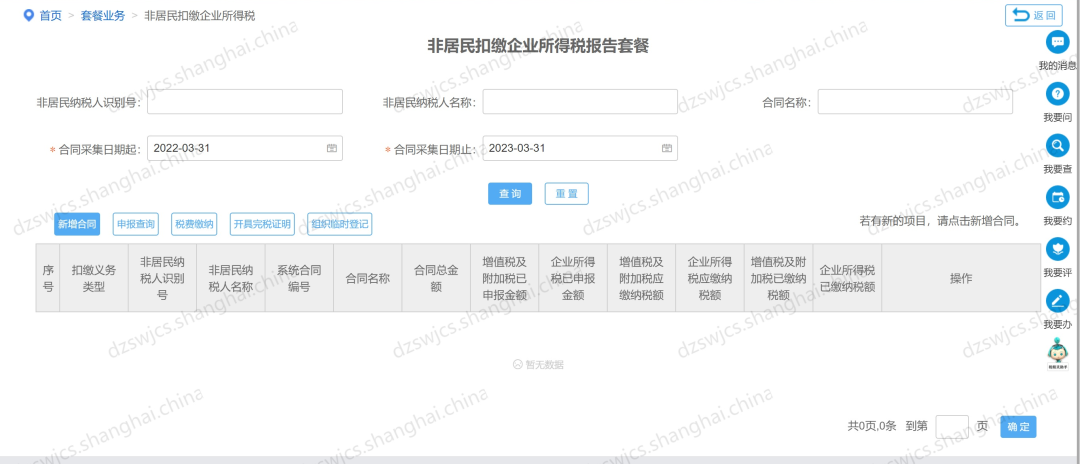This screenshot has width=1080, height=464.
Task: Click the 我要问 question icon
Action: (1057, 93)
